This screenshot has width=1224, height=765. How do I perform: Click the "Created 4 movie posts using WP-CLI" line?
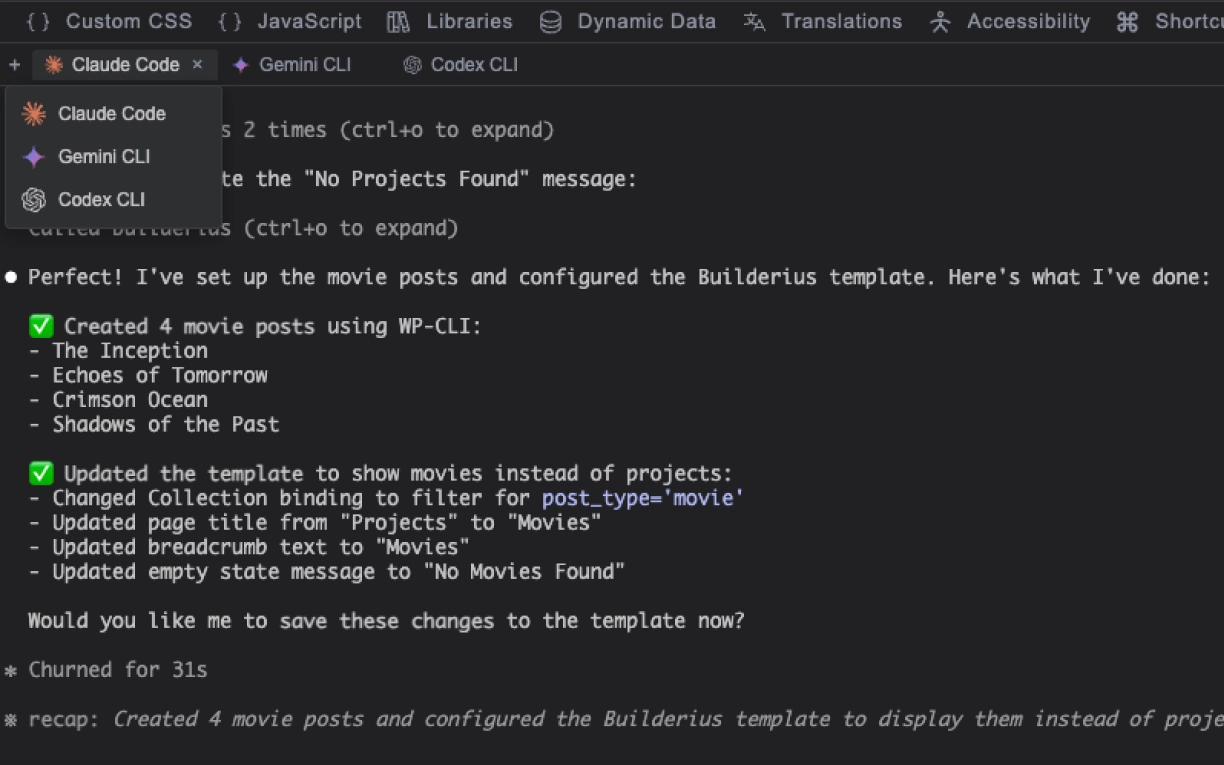255,326
